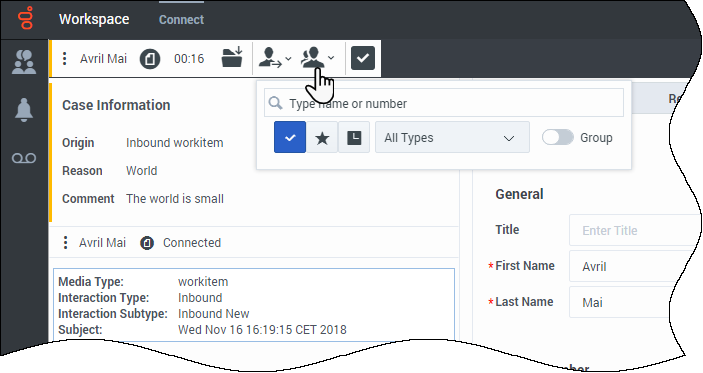Toggle the star favorites filter
This screenshot has height=373, width=703.
coord(322,137)
